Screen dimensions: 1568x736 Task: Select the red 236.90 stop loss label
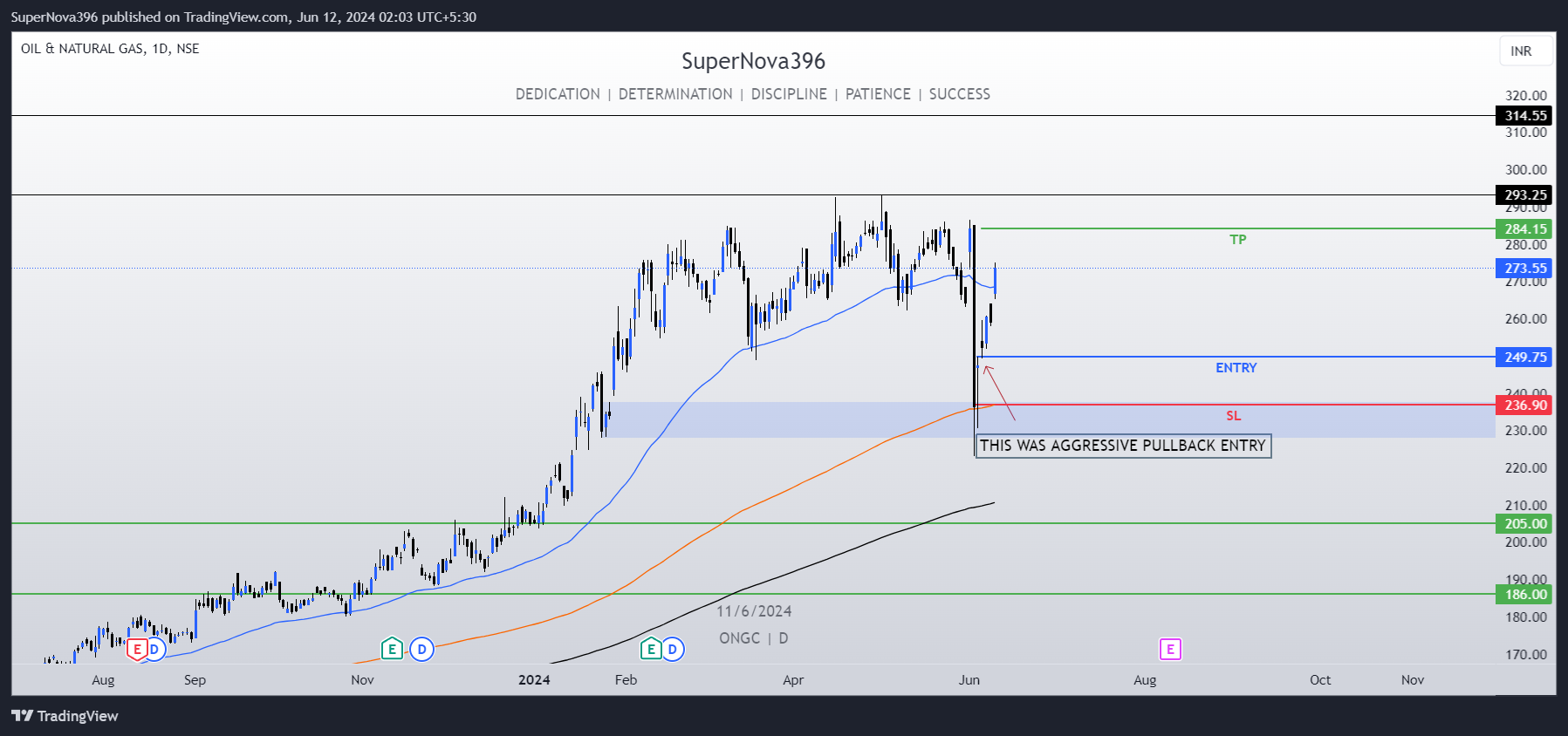(x=1525, y=405)
